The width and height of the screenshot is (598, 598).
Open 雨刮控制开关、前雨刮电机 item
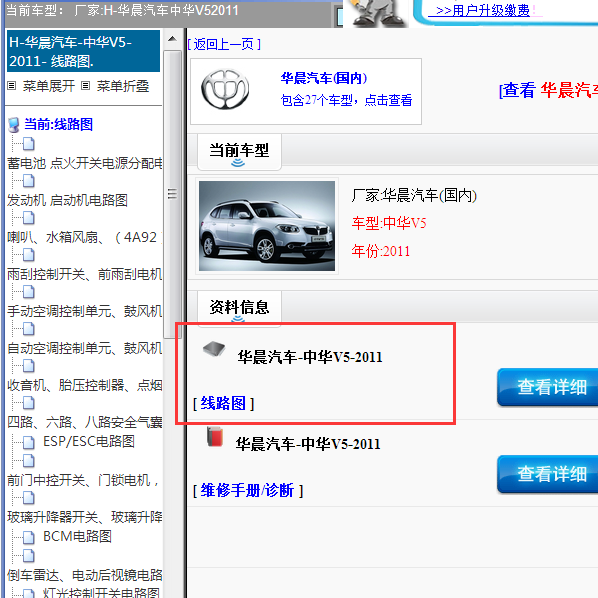tap(85, 274)
